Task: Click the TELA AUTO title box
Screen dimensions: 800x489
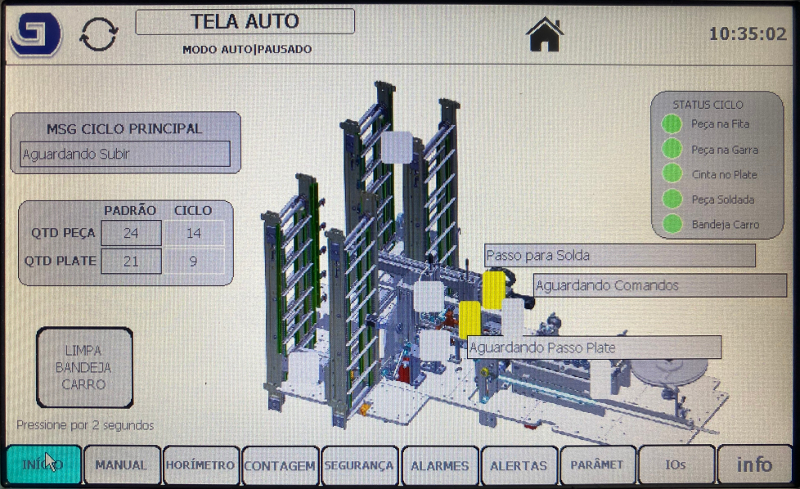Action: (x=245, y=21)
